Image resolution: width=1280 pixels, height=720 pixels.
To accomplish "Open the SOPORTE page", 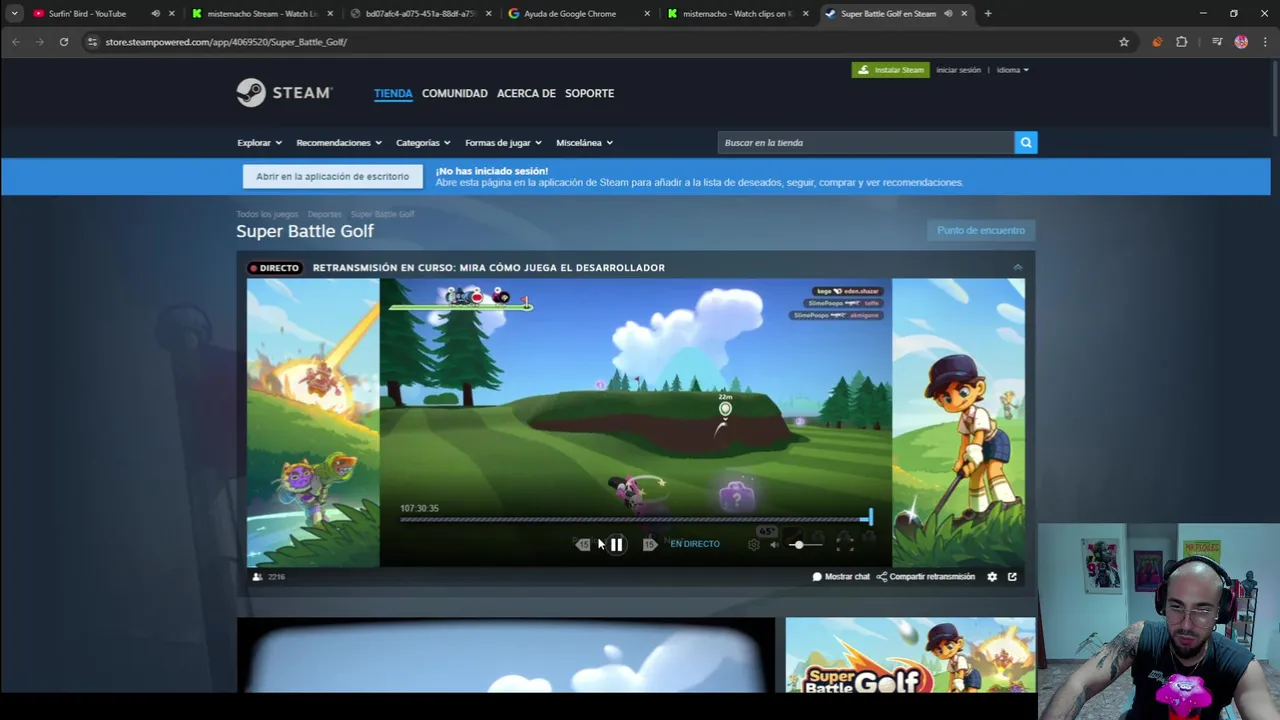I will tap(589, 93).
